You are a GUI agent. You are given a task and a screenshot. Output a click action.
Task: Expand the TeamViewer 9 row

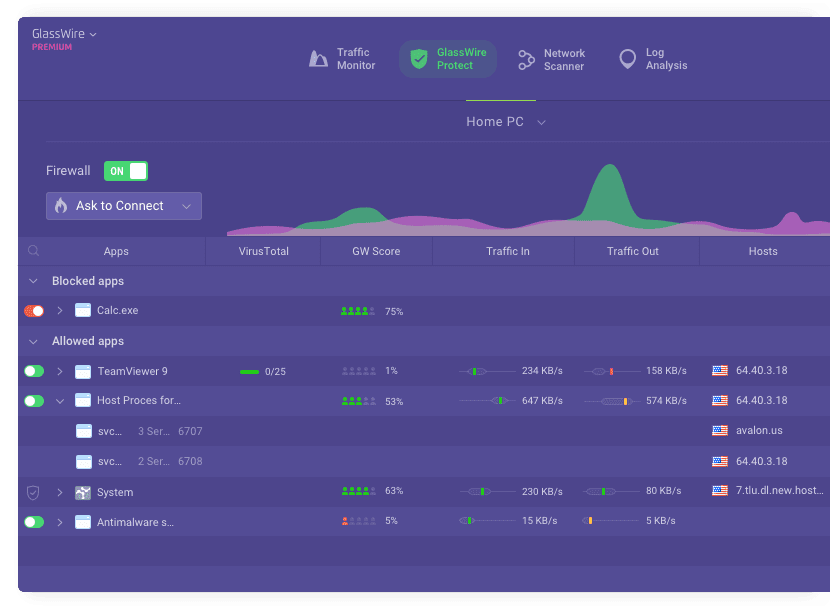coord(60,372)
